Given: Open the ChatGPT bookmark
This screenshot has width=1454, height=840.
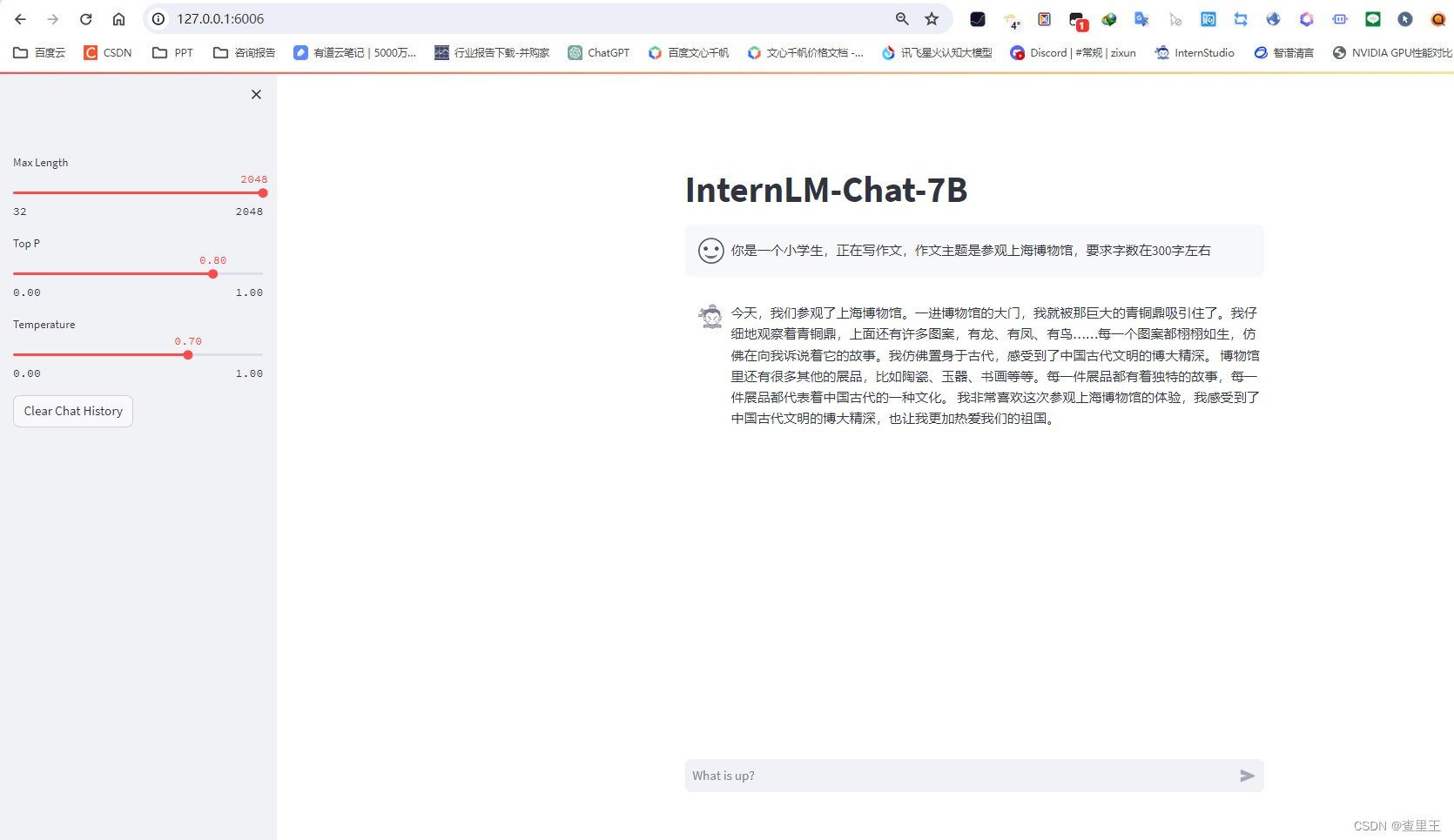Looking at the screenshot, I should tap(599, 53).
